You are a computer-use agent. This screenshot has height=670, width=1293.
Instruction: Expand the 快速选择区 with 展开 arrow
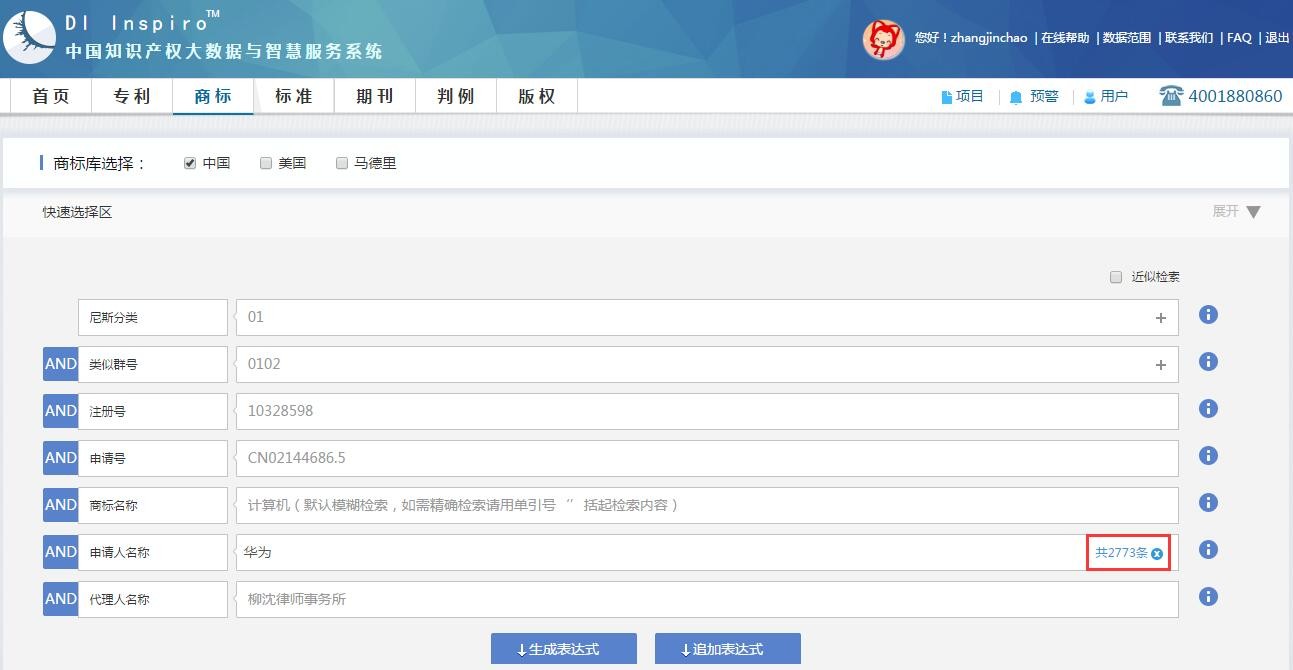[x=1253, y=212]
